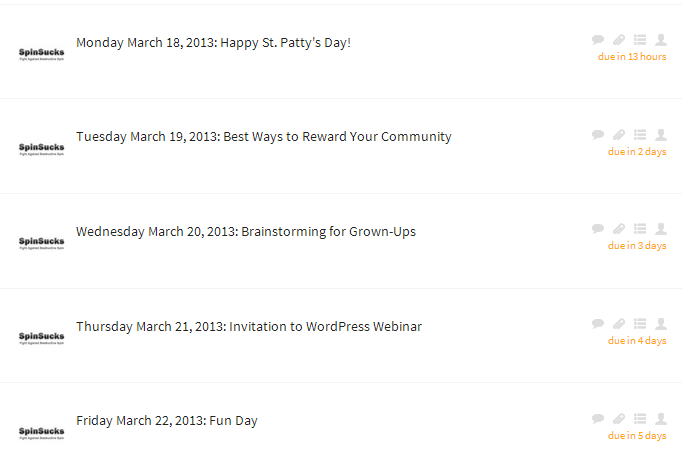Click assignee person icon on Fun Day row
Image resolution: width=685 pixels, height=473 pixels.
[x=661, y=419]
